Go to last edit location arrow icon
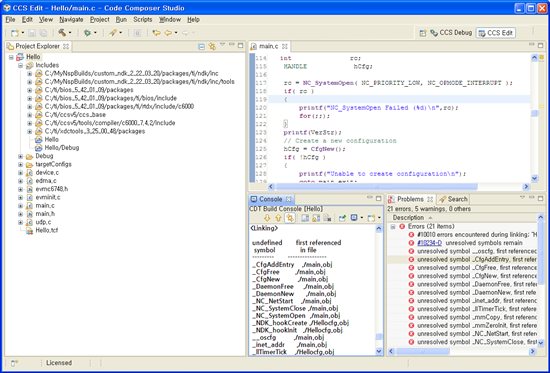 point(156,33)
